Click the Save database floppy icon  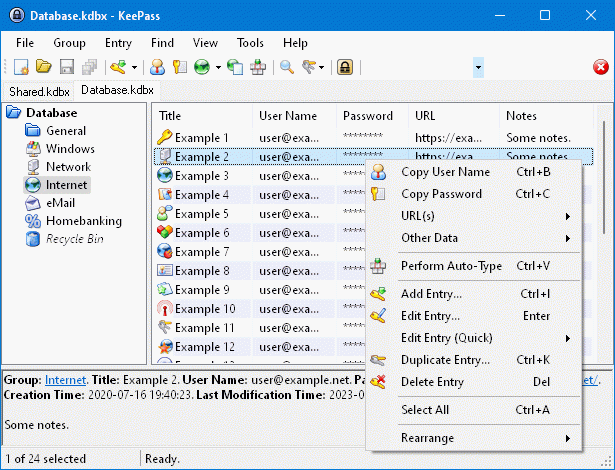[67, 67]
